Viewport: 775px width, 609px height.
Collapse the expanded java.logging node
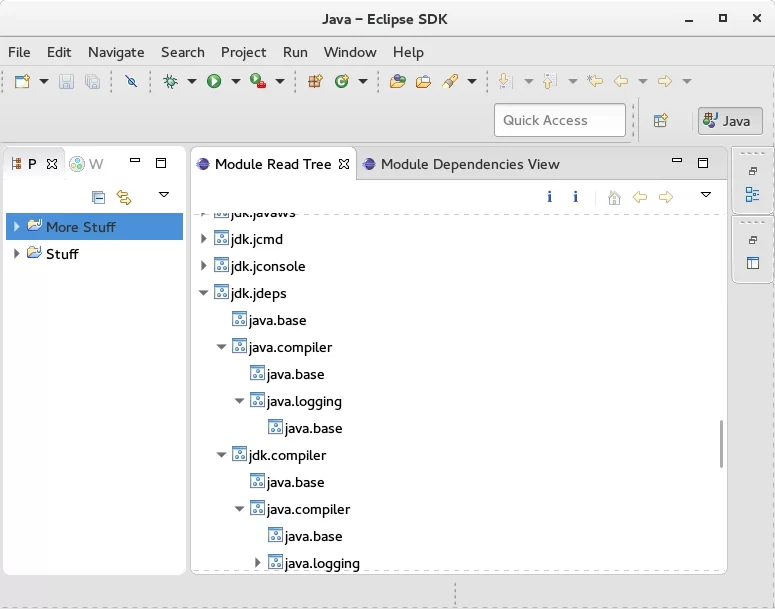[x=239, y=401]
